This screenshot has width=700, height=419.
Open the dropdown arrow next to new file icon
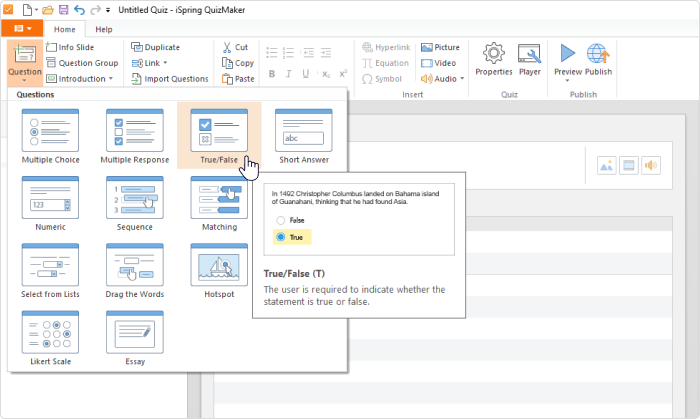pyautogui.click(x=36, y=10)
